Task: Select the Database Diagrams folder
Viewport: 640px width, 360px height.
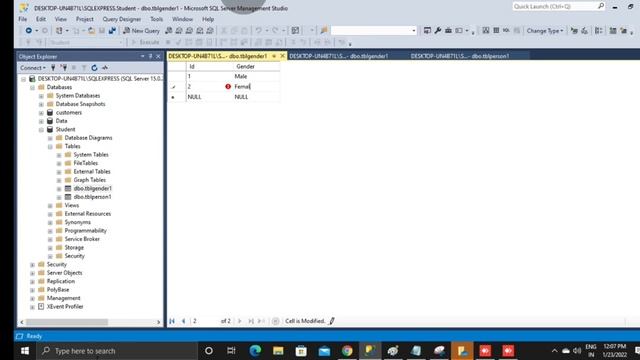Action: tap(88, 138)
